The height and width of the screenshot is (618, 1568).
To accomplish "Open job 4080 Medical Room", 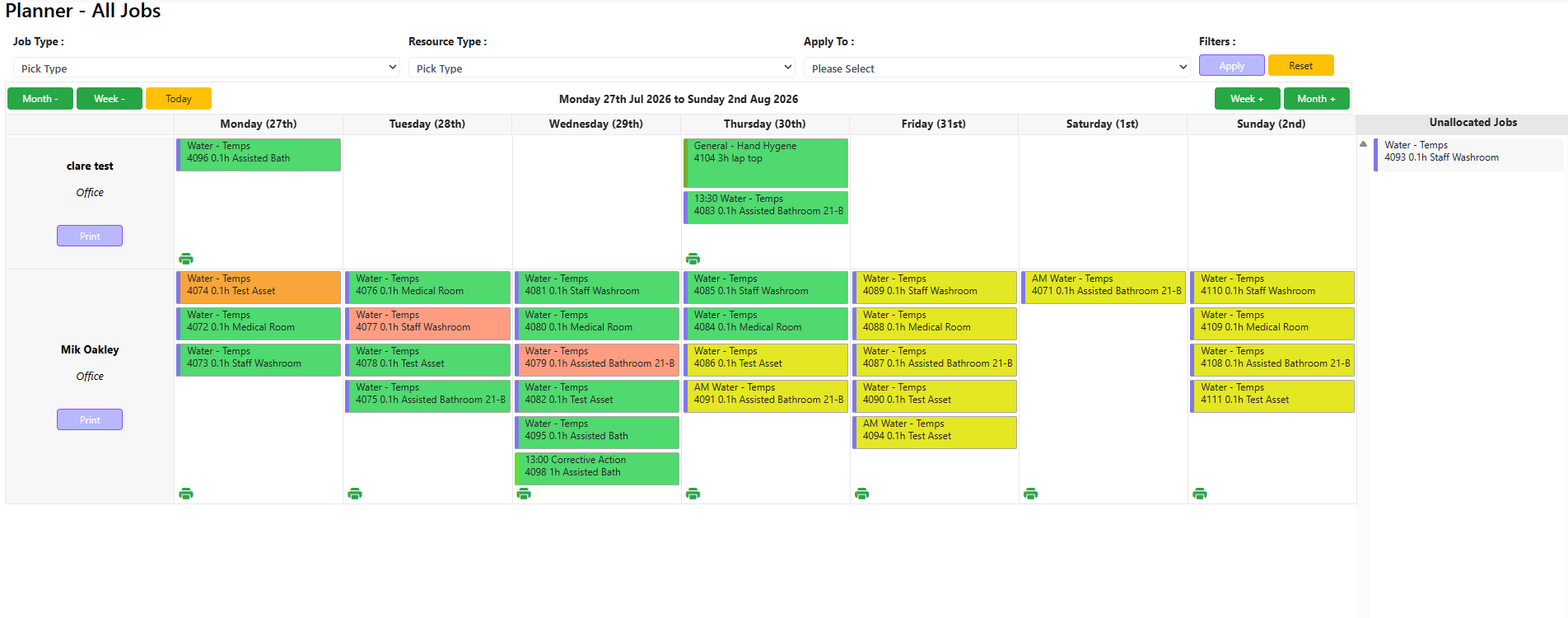I will click(596, 324).
